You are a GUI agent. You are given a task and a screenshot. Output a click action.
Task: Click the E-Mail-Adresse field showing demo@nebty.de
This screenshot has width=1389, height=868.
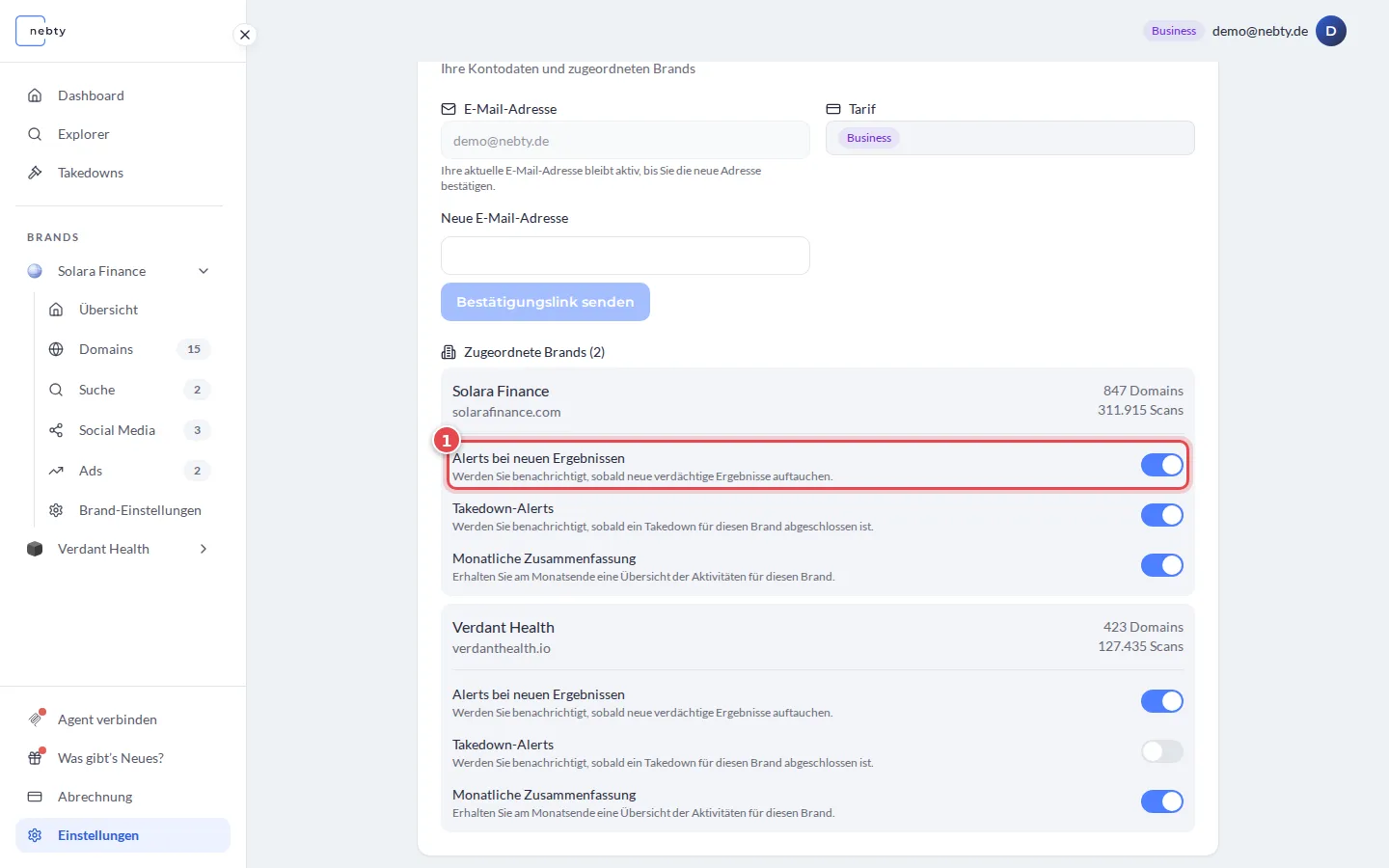pyautogui.click(x=625, y=140)
